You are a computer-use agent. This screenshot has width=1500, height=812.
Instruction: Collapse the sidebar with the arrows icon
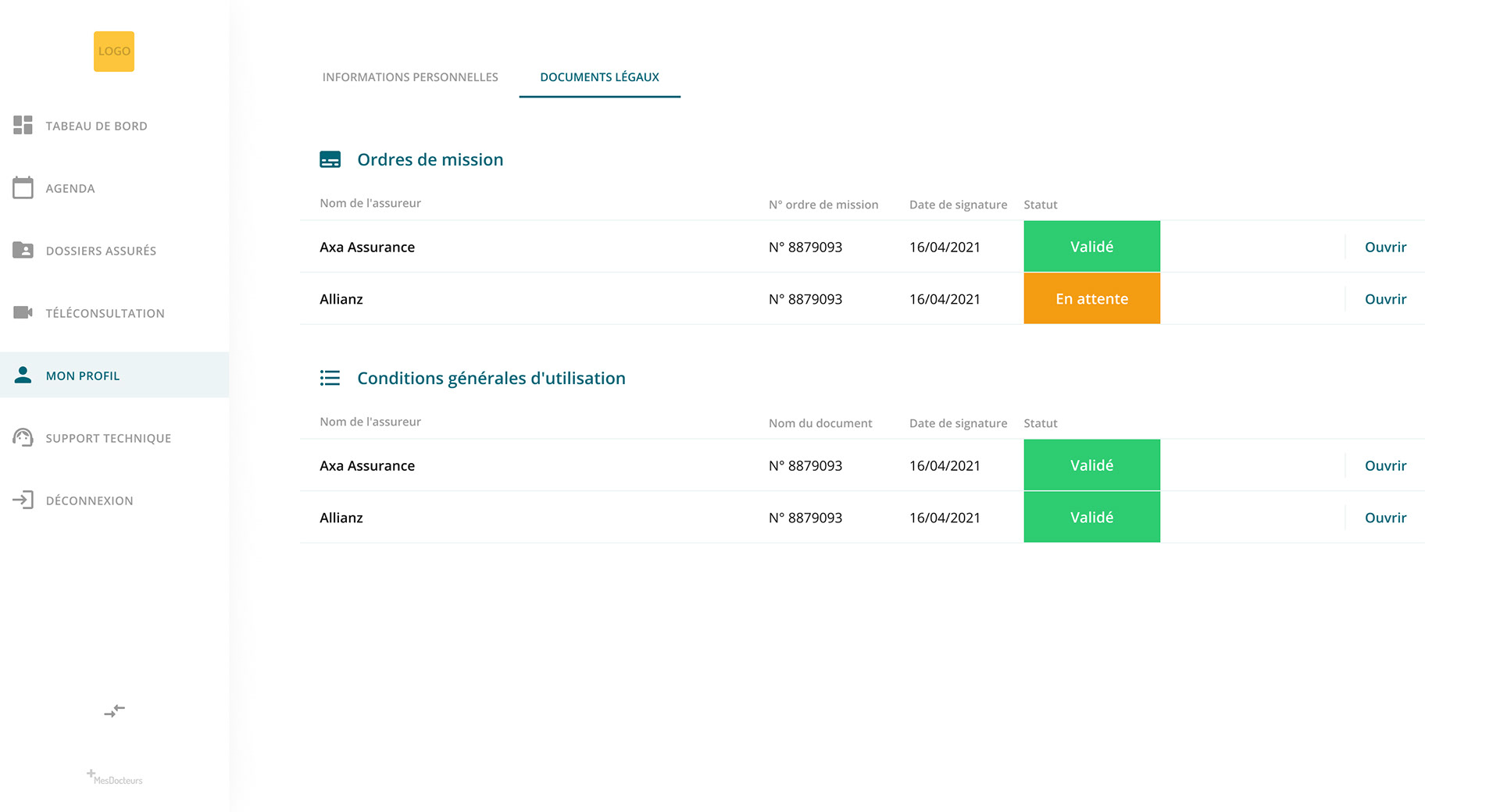114,711
